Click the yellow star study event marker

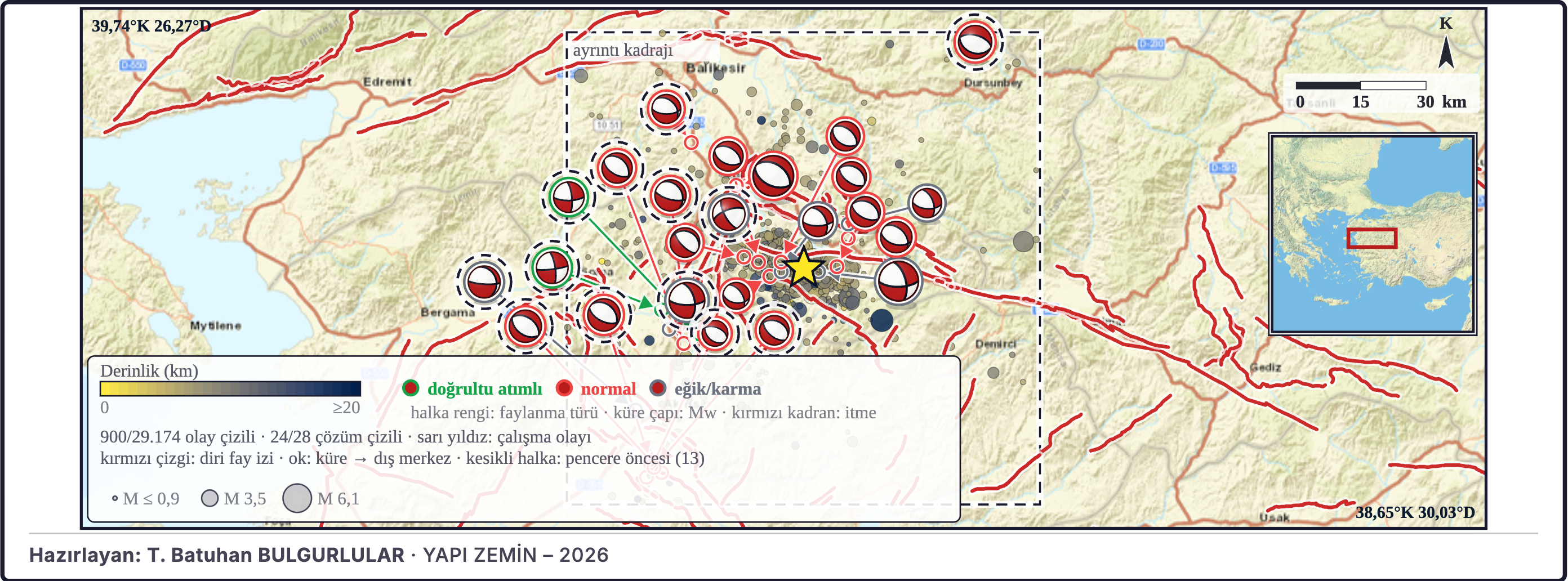[804, 267]
